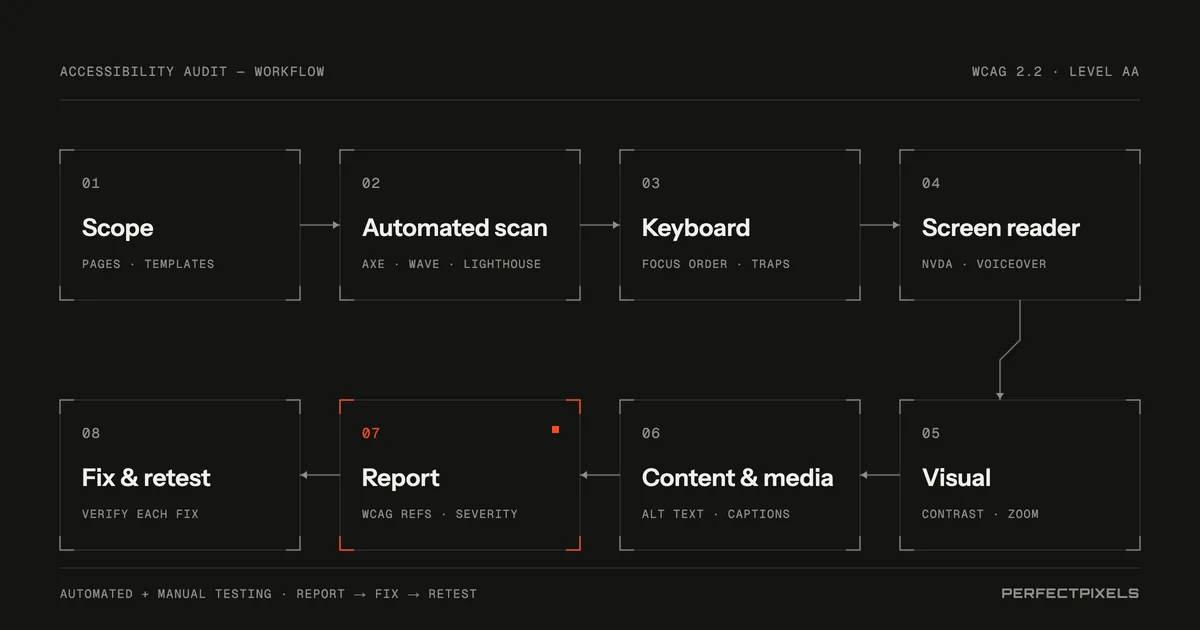Click step number '06'
Viewport: 1200px width, 630px height.
651,433
